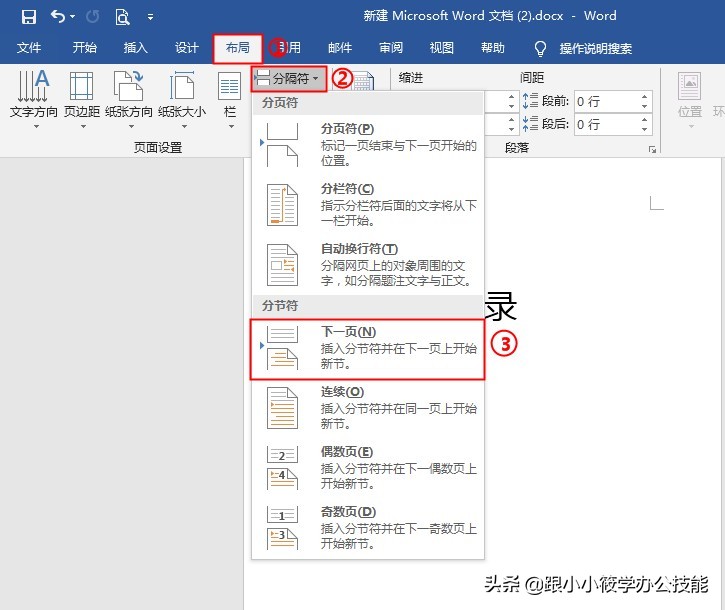Click the 分隔符 breaks dropdown button
Screen dimensions: 725x610
pyautogui.click(x=289, y=79)
